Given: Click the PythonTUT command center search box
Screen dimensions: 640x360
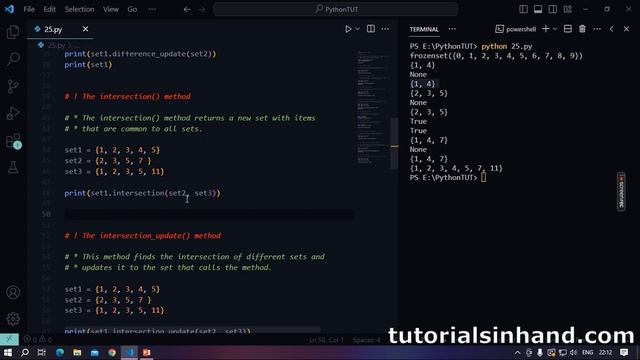Looking at the screenshot, I should point(336,9).
